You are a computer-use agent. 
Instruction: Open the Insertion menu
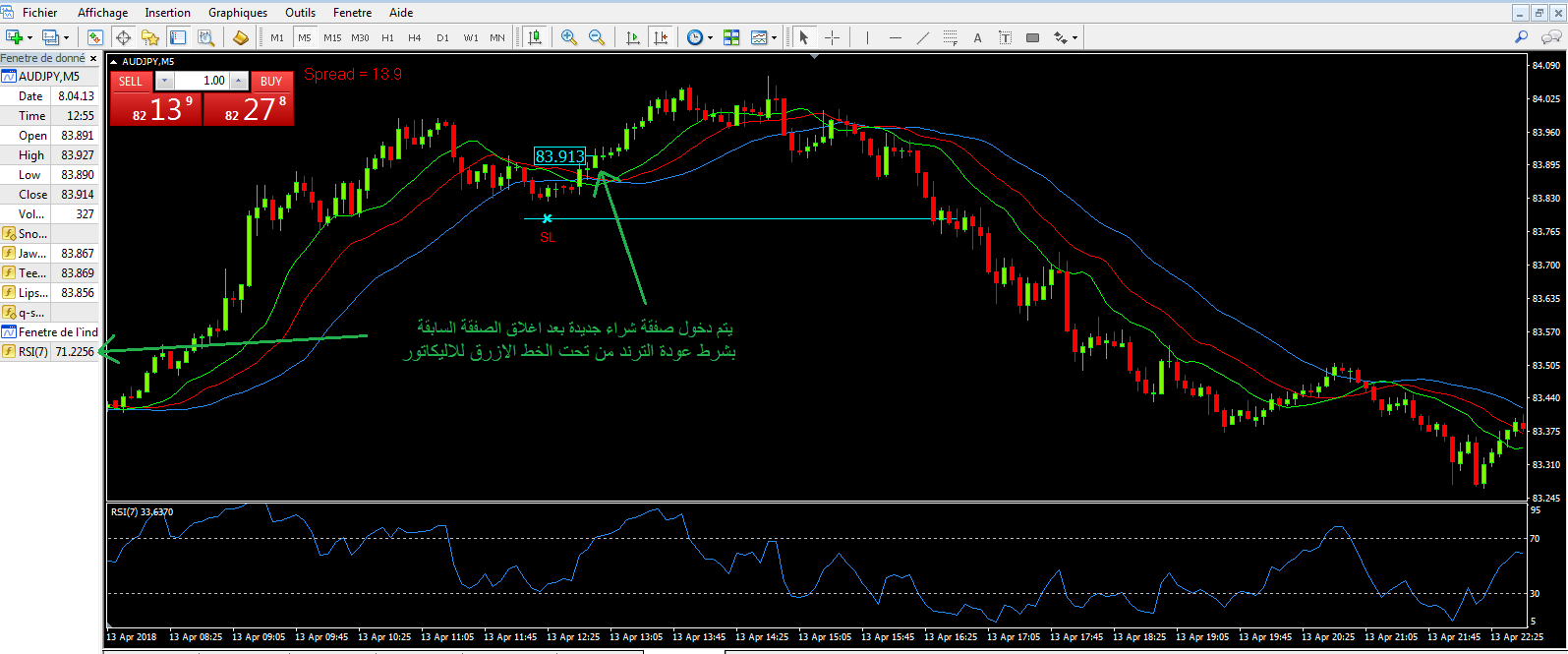click(167, 13)
